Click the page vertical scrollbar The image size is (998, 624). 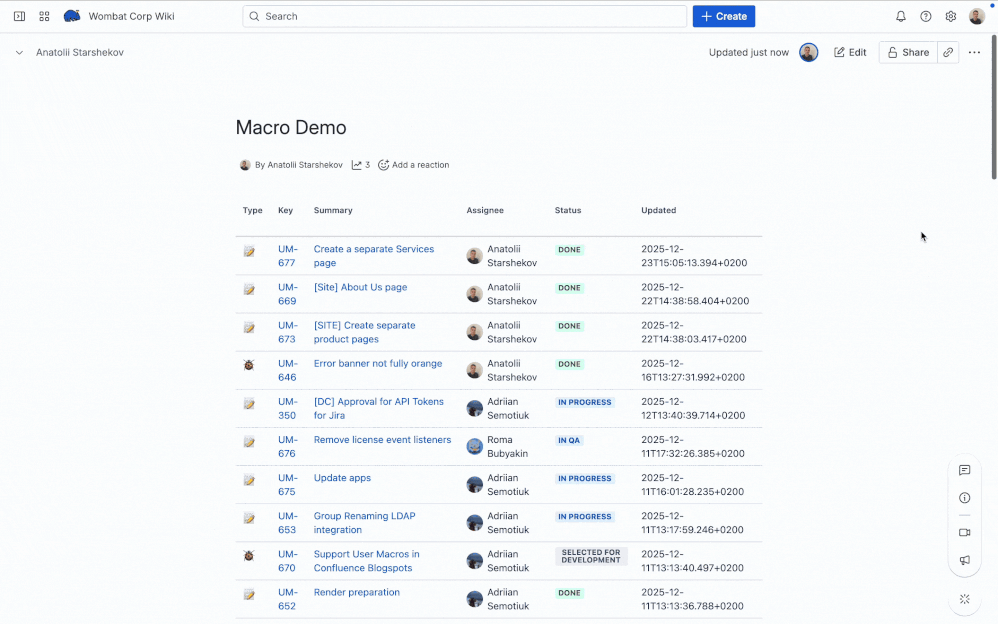(994, 108)
